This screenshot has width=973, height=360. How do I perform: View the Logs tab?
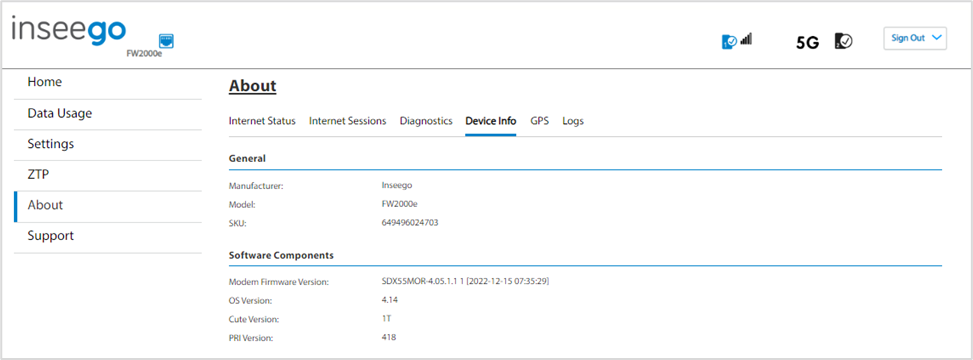[573, 121]
